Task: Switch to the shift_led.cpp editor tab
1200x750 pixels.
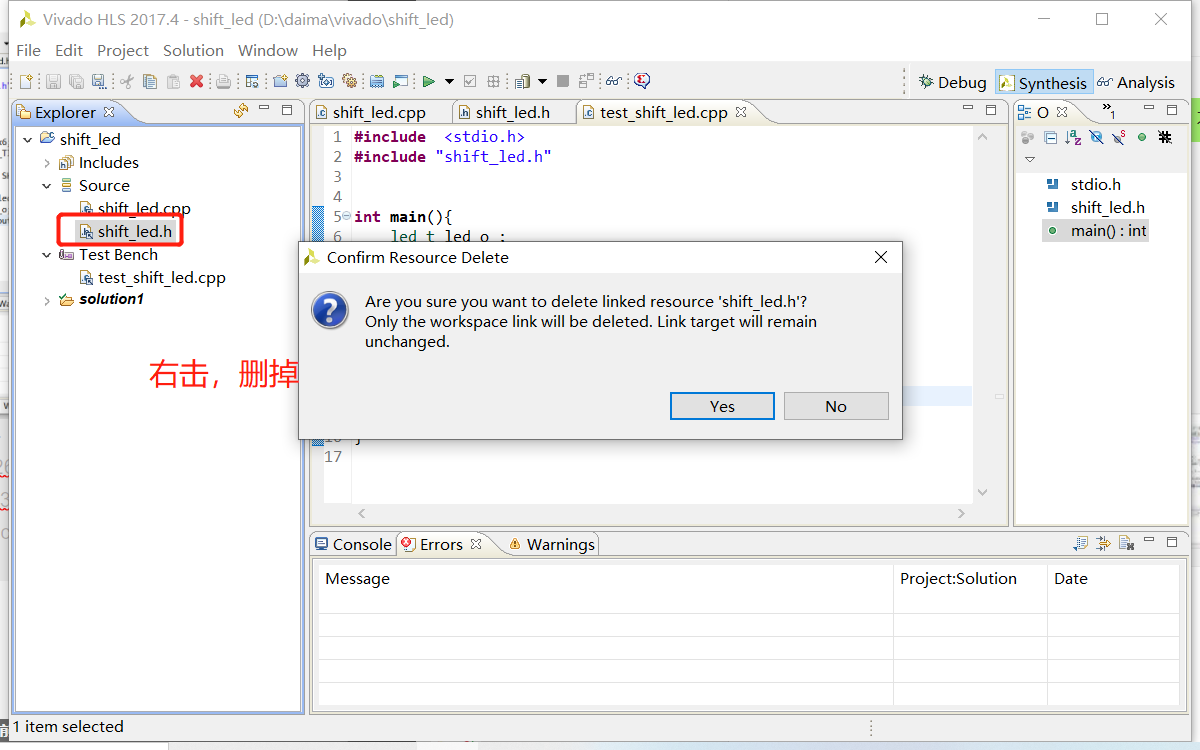Action: 379,112
